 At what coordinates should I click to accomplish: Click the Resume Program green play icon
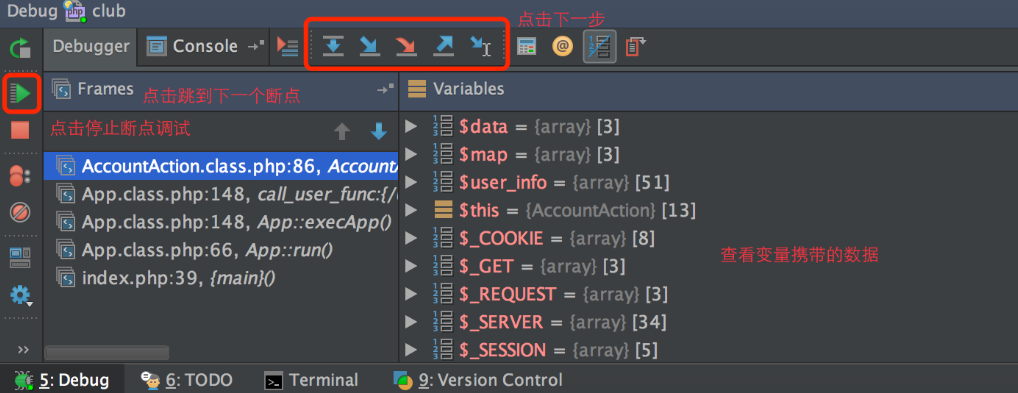tap(20, 94)
